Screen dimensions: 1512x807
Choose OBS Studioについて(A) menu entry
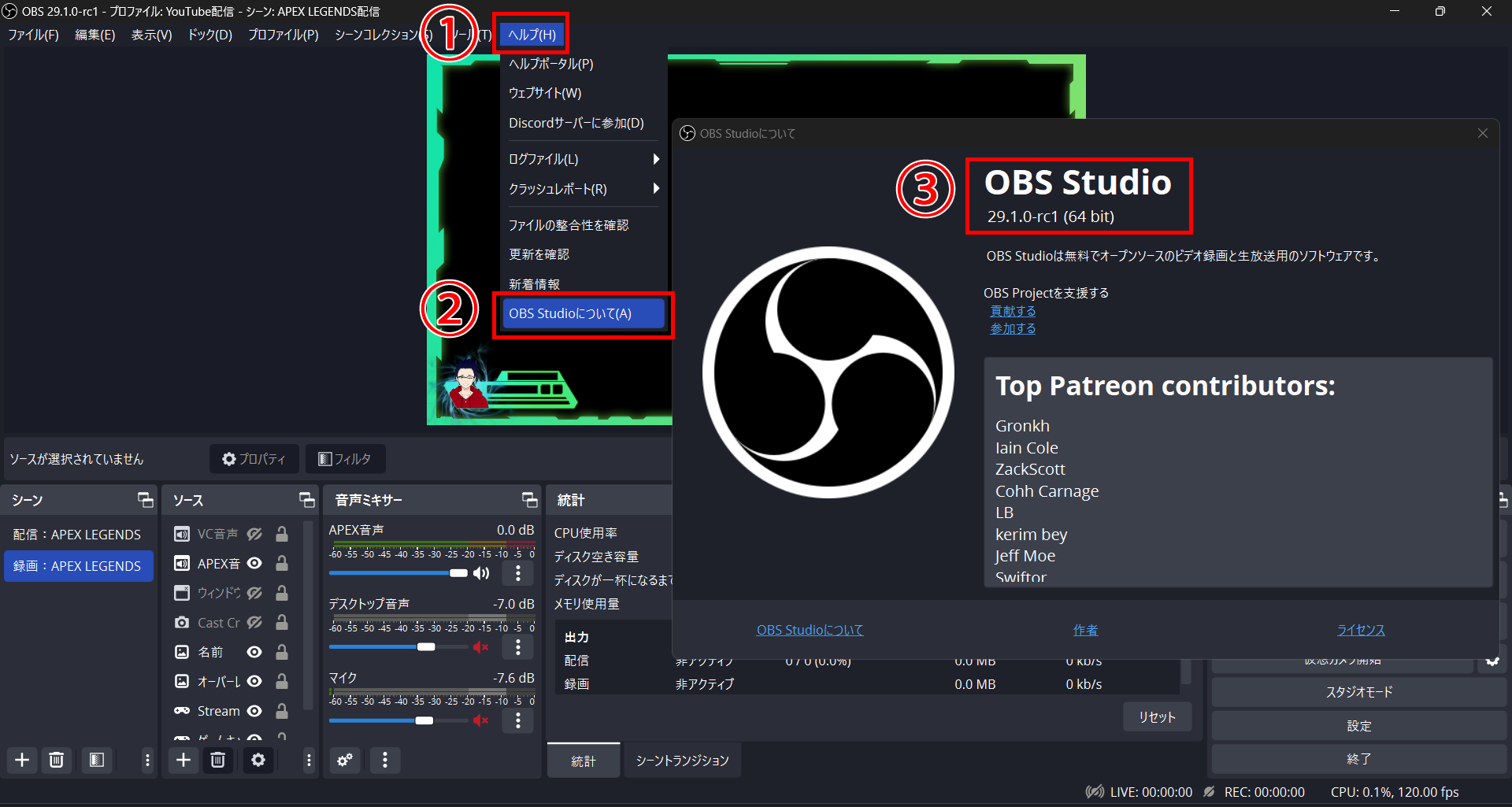pyautogui.click(x=584, y=313)
